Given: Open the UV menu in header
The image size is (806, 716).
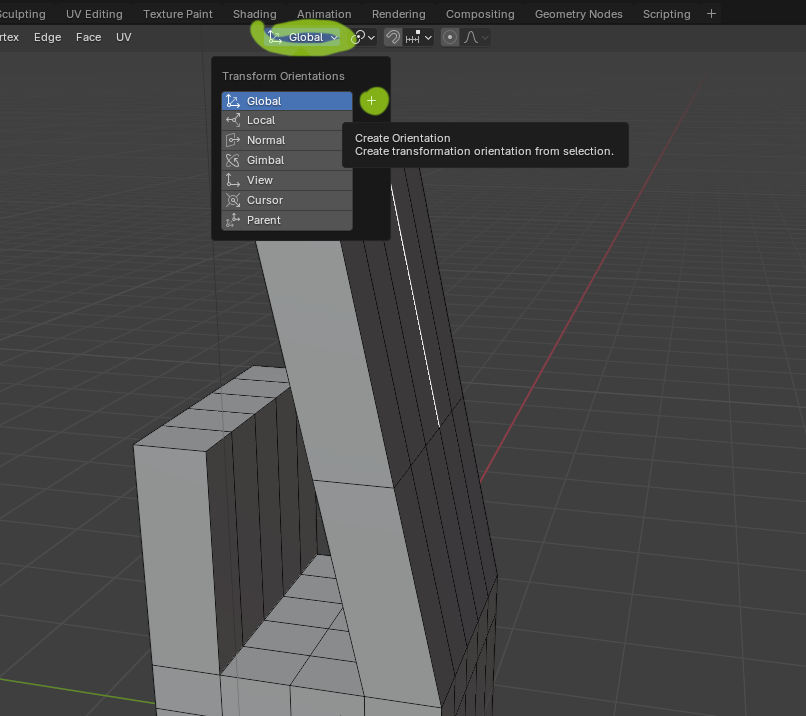Looking at the screenshot, I should (x=123, y=37).
